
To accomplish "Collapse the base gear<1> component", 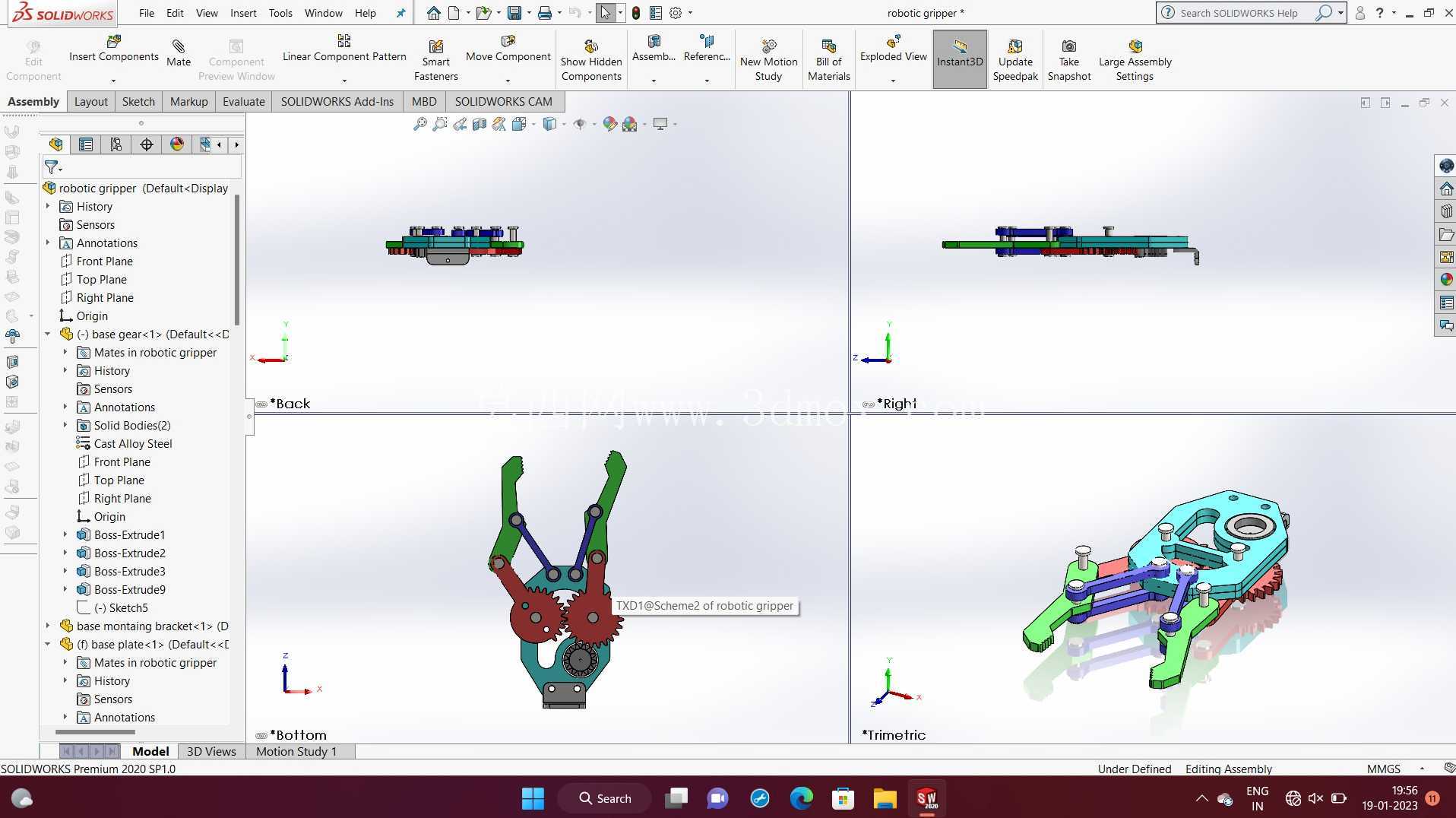I will 47,334.
